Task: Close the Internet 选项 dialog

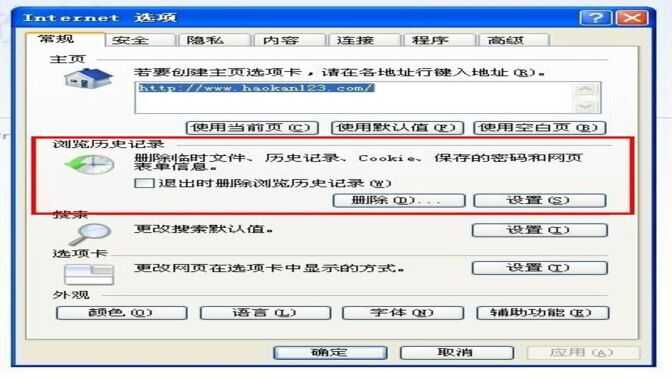Action: (632, 18)
